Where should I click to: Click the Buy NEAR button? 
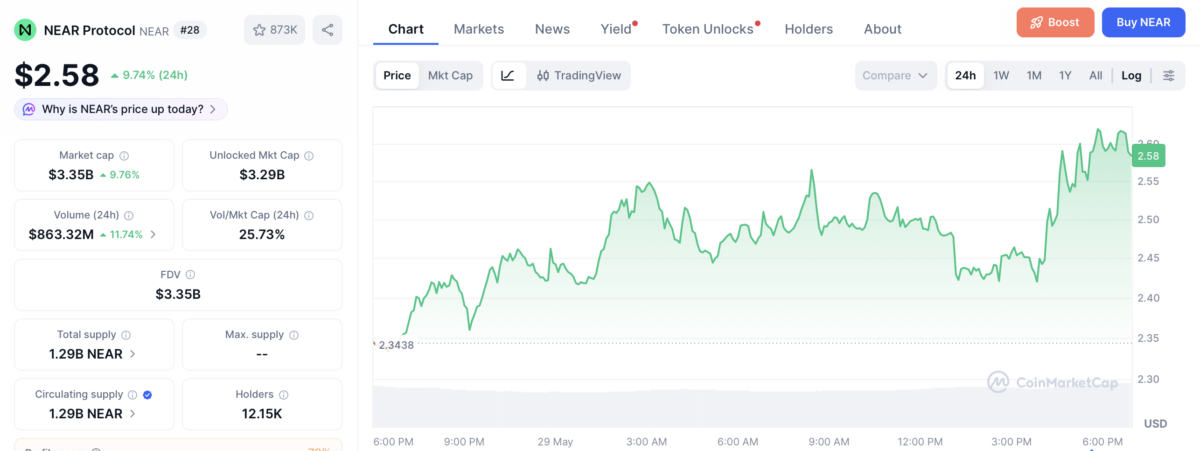coord(1143,22)
